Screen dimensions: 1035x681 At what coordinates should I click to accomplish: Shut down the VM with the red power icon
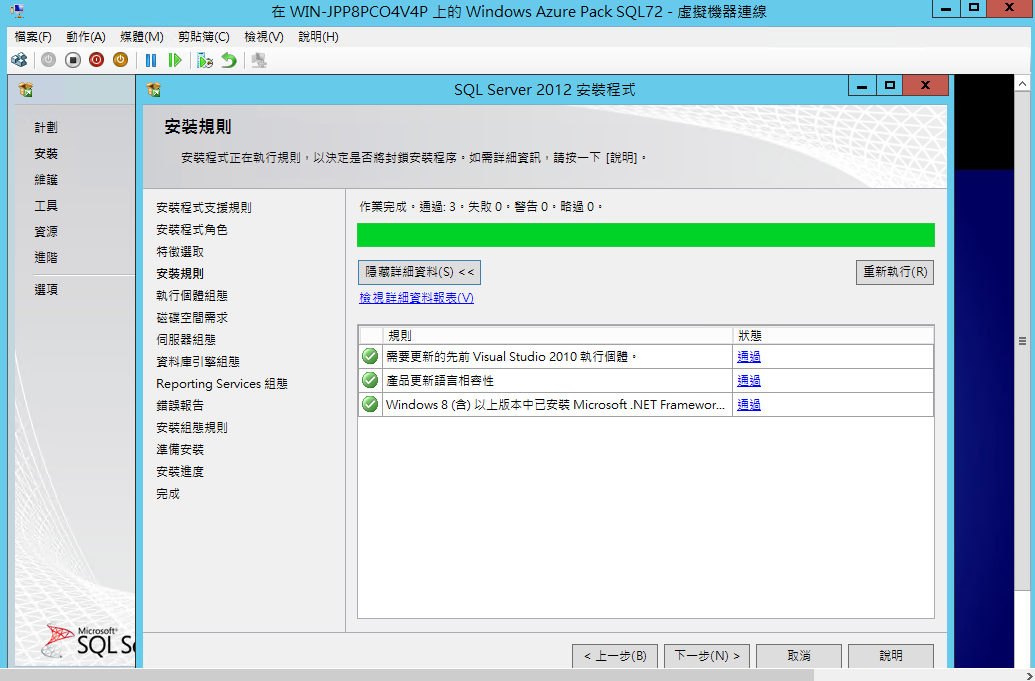96,61
